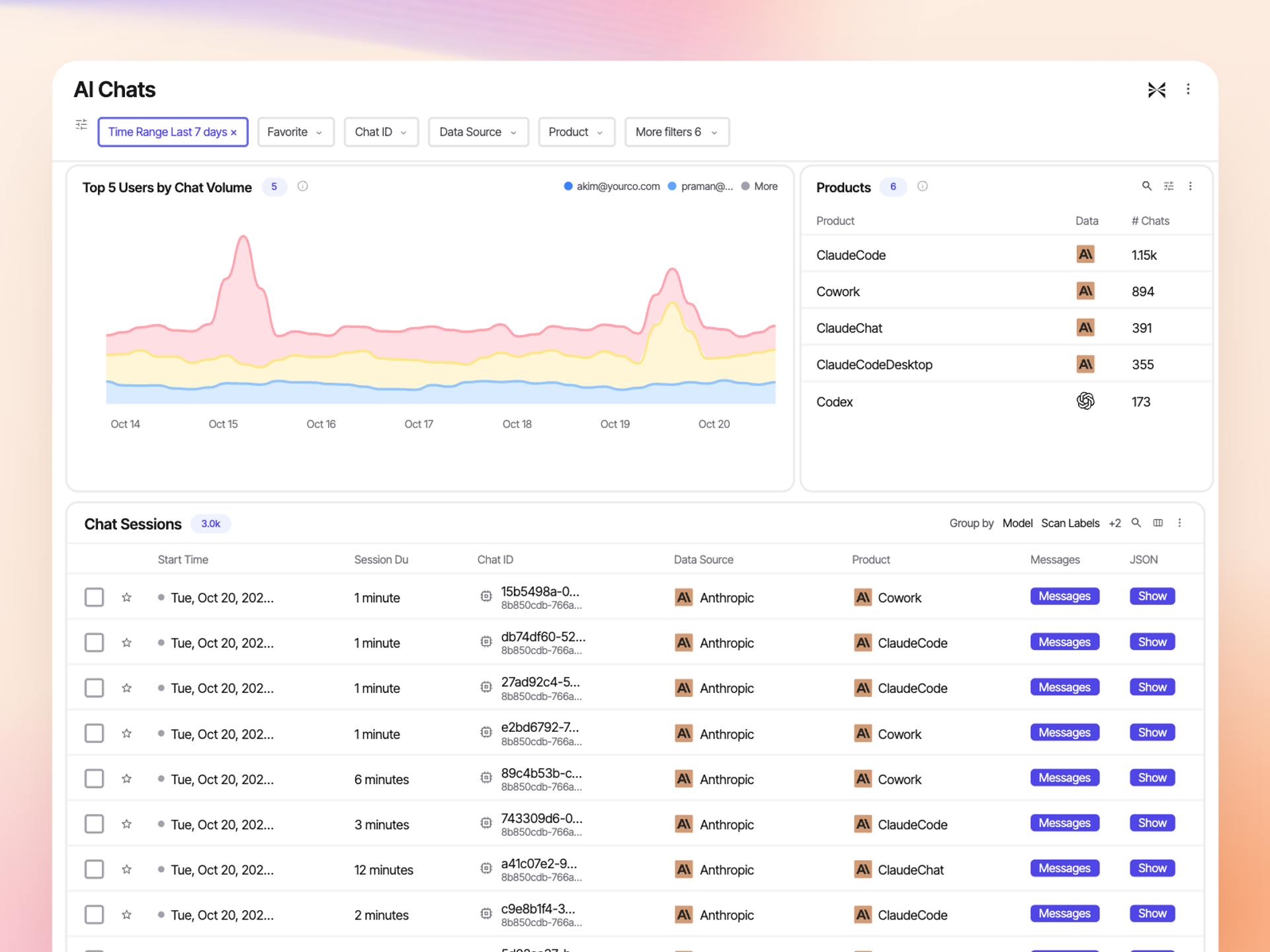The height and width of the screenshot is (952, 1270).
Task: Check the row of chat e2bd6792-7...
Action: pyautogui.click(x=95, y=734)
